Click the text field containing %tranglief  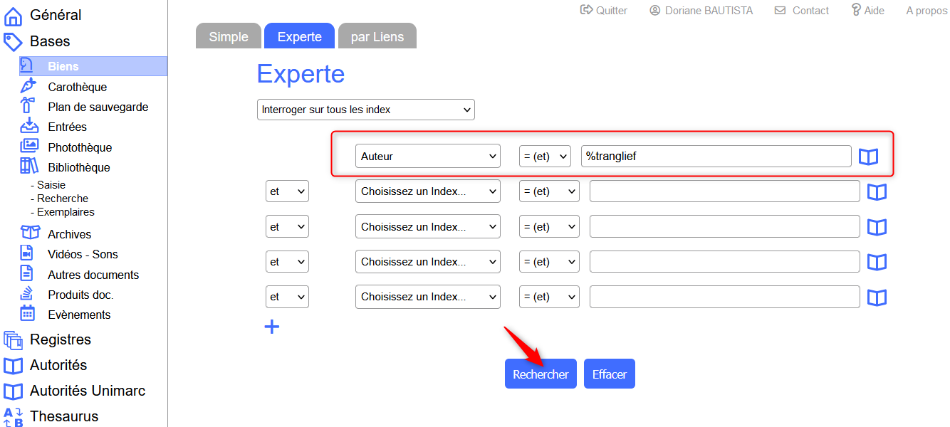[715, 156]
